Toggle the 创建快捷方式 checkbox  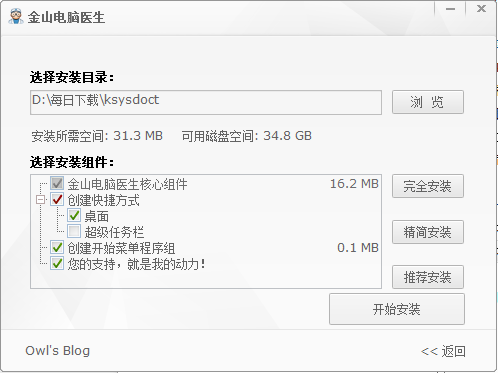[57, 199]
